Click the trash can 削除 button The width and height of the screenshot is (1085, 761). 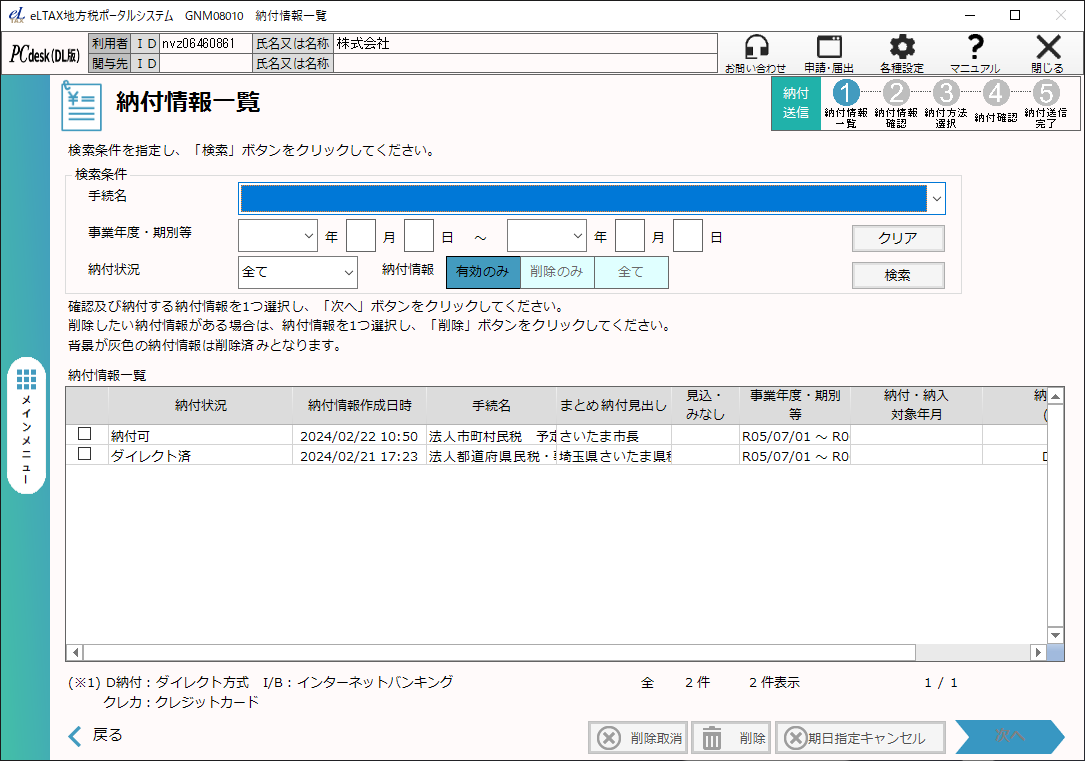[x=731, y=738]
